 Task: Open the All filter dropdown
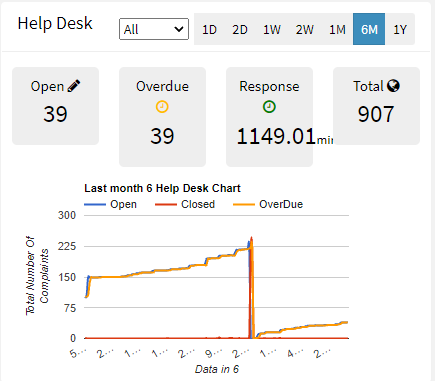click(x=154, y=29)
